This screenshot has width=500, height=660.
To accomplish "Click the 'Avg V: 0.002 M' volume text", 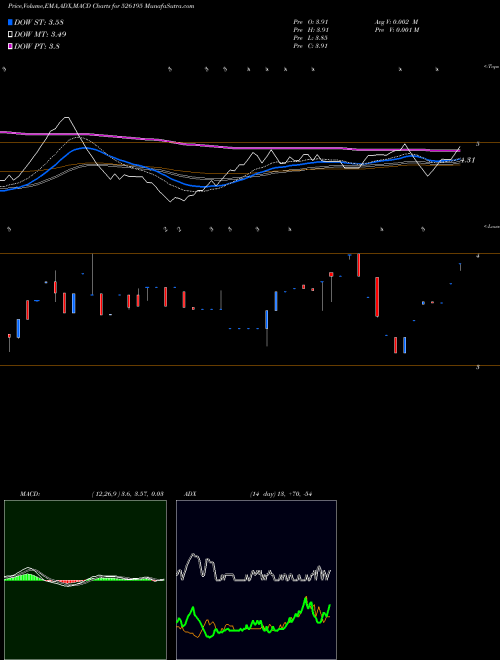I will pyautogui.click(x=396, y=22).
